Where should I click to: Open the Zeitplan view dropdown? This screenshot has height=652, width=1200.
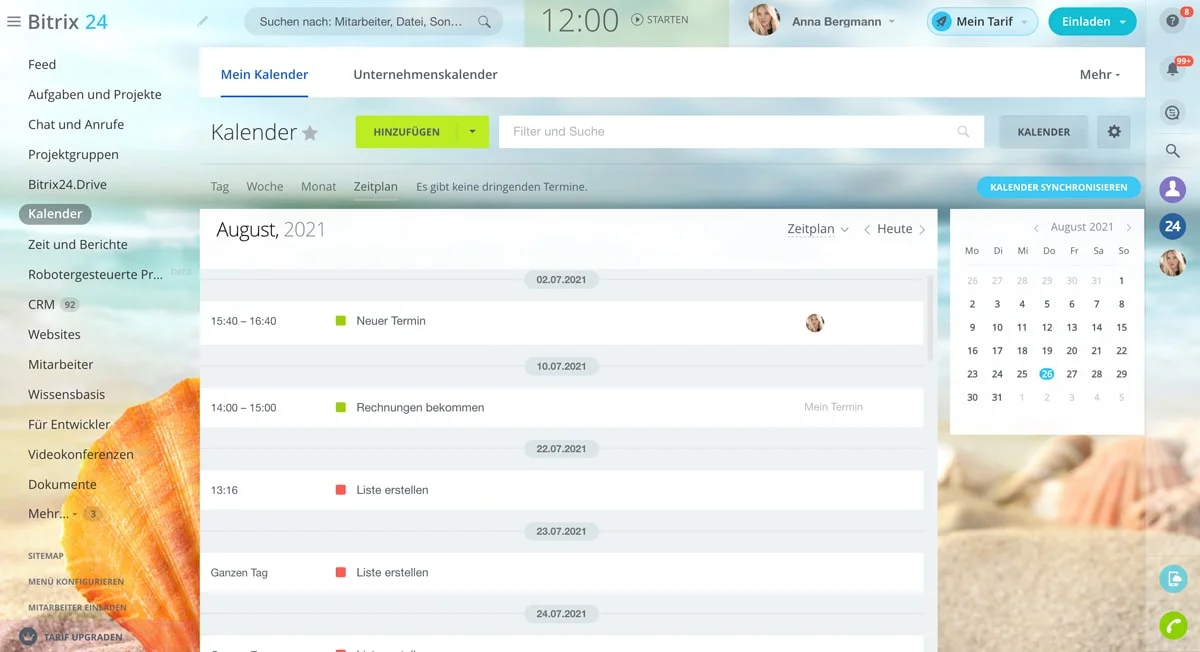817,229
